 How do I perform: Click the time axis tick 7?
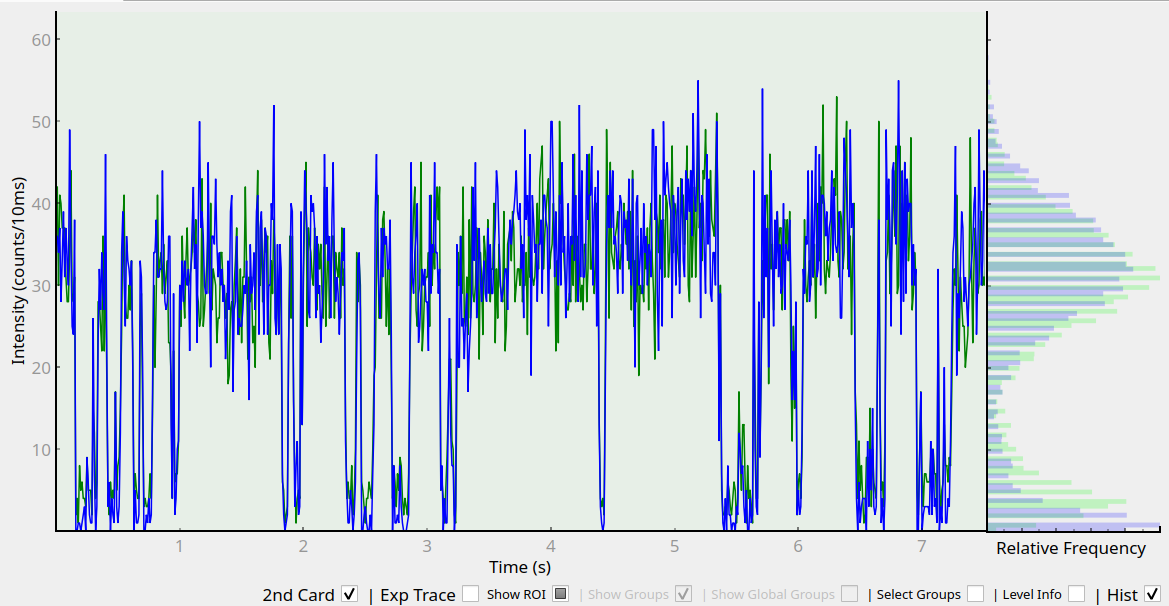click(x=921, y=546)
